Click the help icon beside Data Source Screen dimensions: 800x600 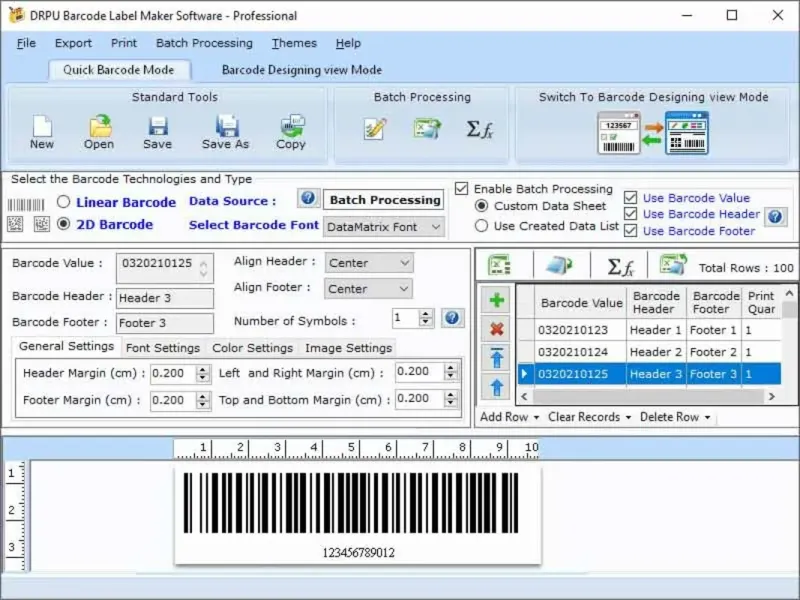(x=308, y=198)
